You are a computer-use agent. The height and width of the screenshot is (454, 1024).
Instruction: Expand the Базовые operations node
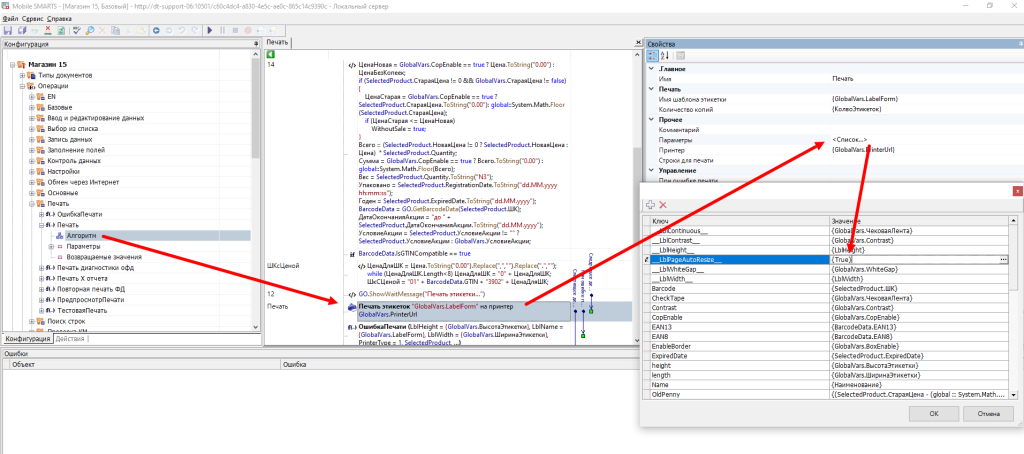[x=31, y=107]
